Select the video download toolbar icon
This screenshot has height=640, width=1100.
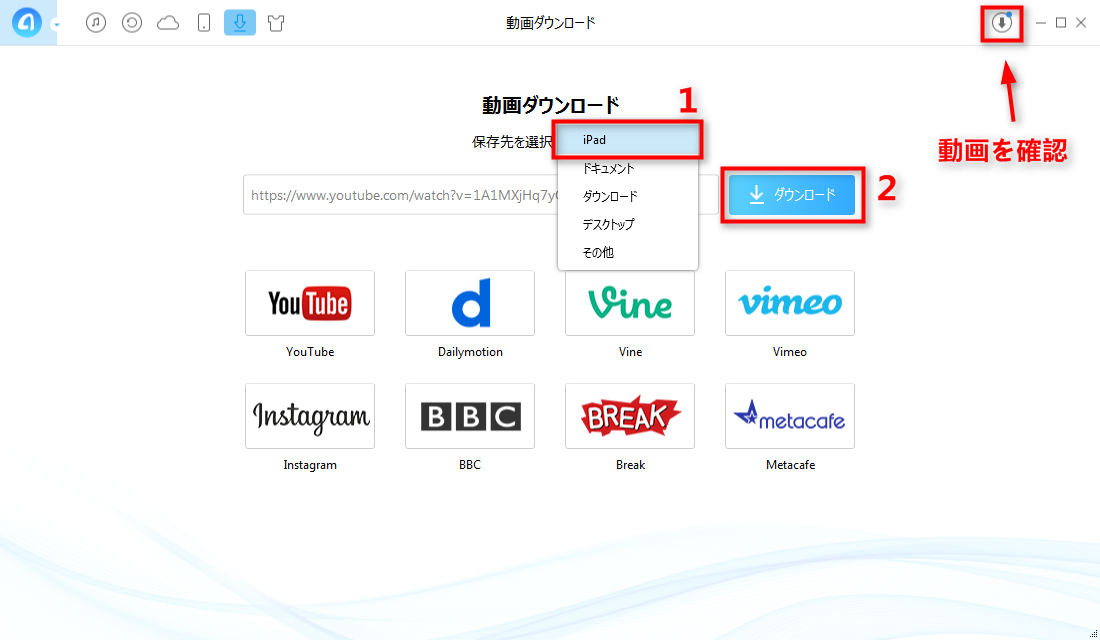click(x=240, y=22)
